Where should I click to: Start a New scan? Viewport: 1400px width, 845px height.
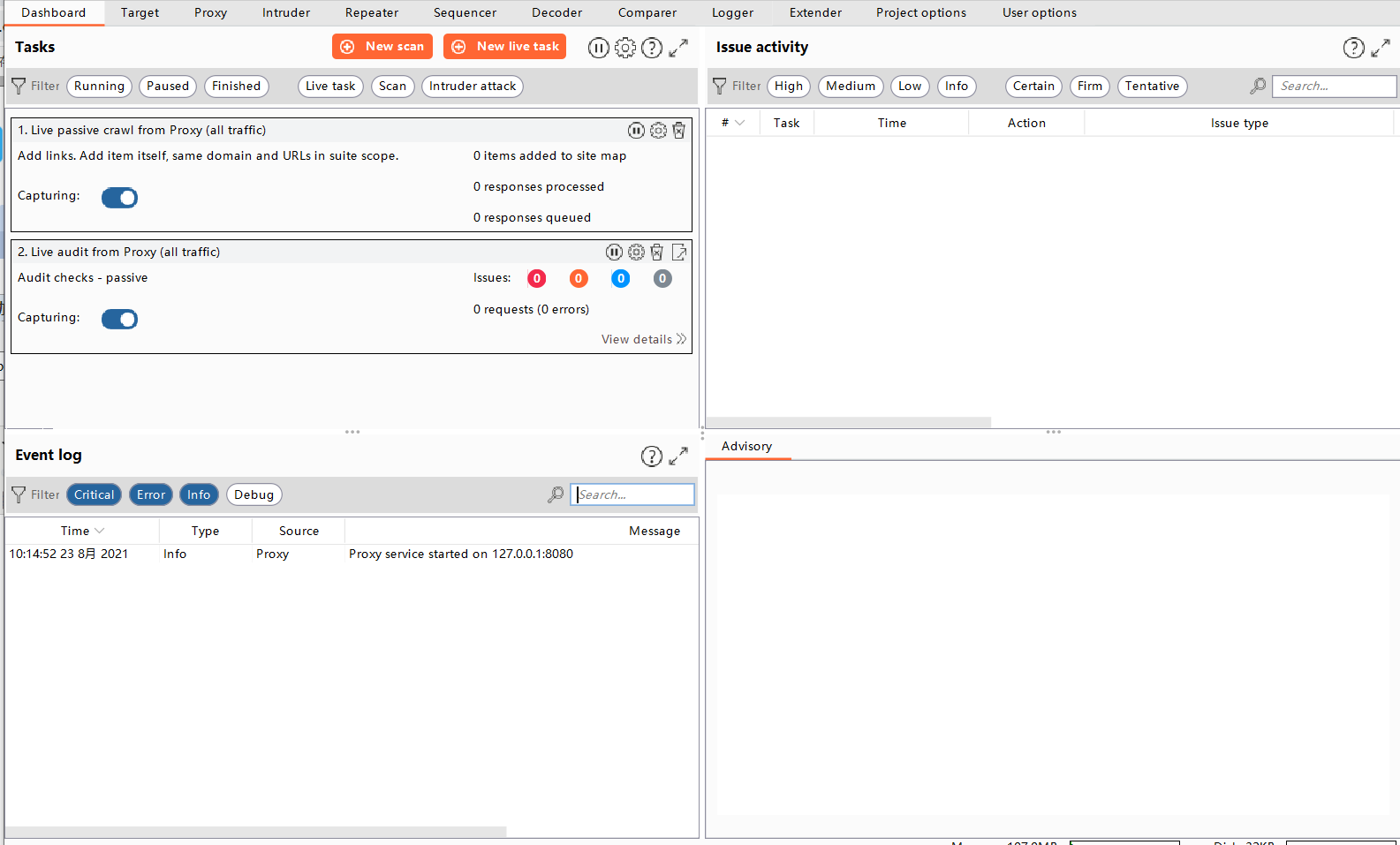382,47
